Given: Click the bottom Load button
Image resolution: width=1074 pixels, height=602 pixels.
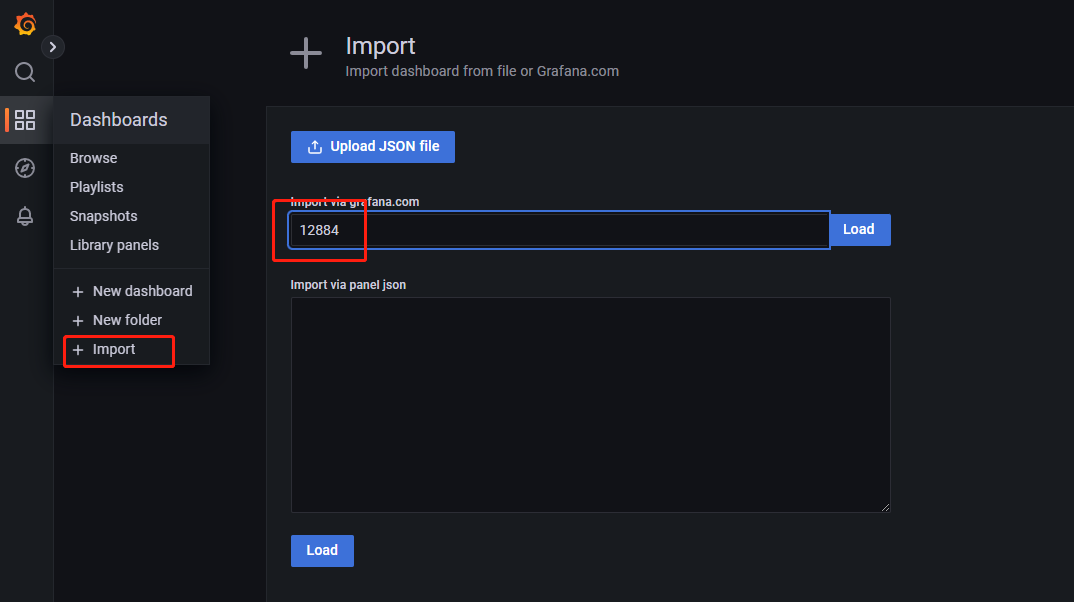Looking at the screenshot, I should click(322, 551).
